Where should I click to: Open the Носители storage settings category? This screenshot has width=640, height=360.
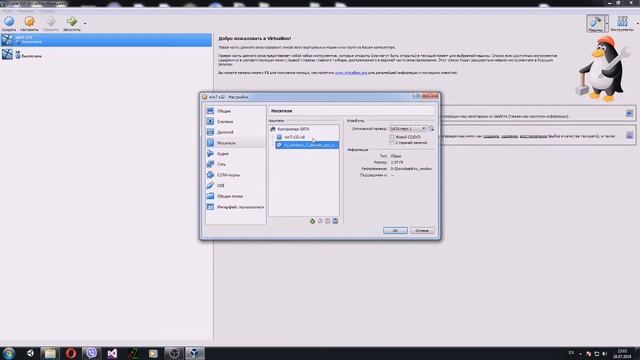[x=236, y=143]
